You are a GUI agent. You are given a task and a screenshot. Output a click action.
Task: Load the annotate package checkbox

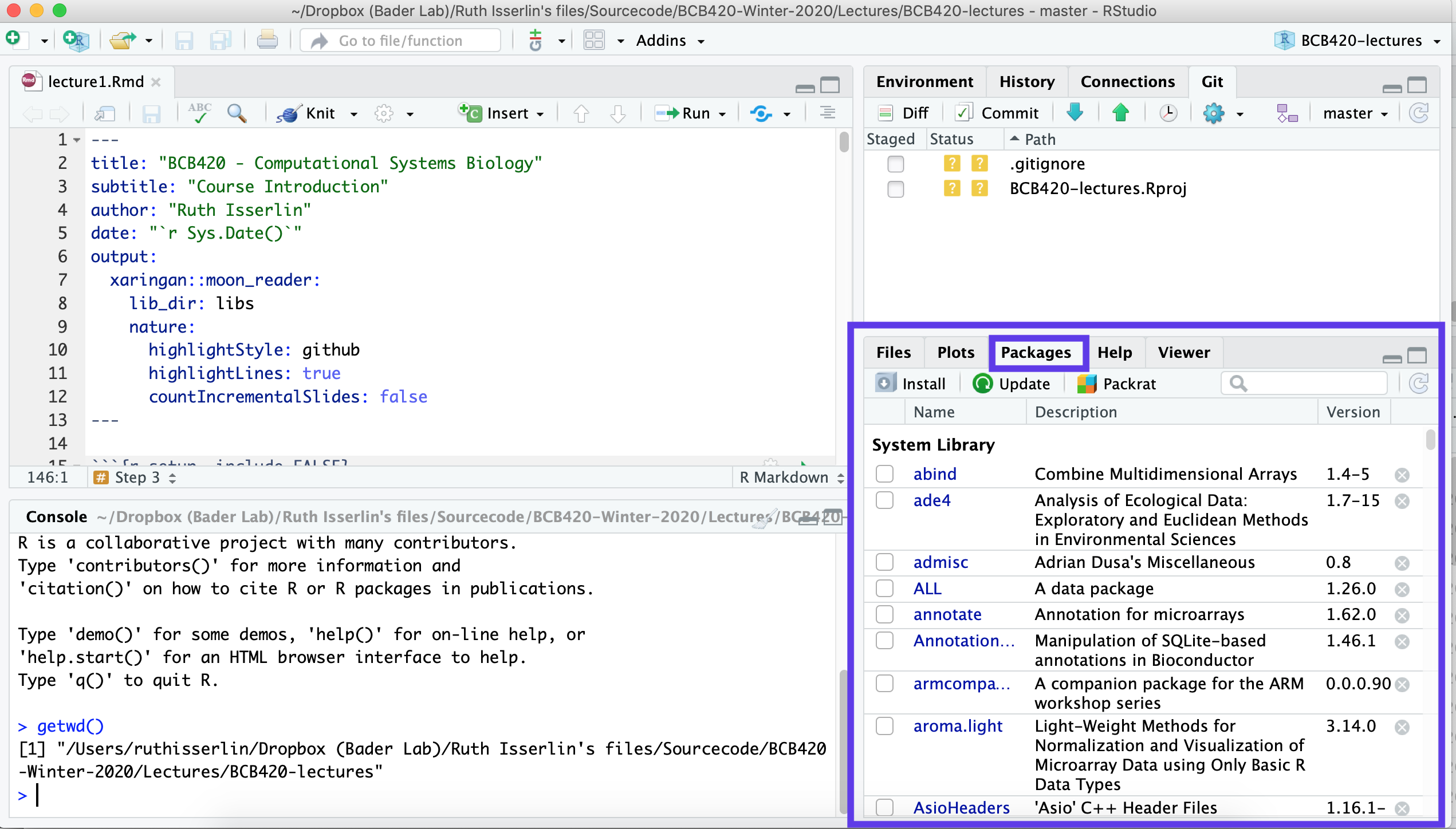(x=884, y=614)
